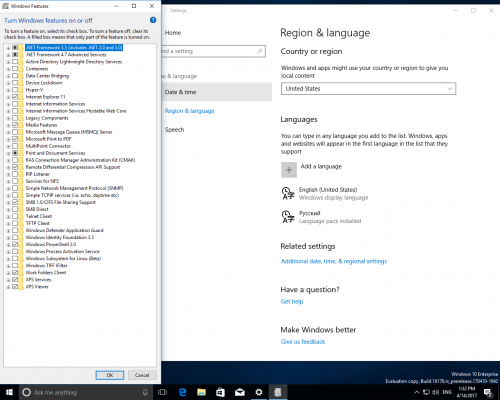The width and height of the screenshot is (500, 400).
Task: Select the Русский language icon
Action: click(288, 217)
